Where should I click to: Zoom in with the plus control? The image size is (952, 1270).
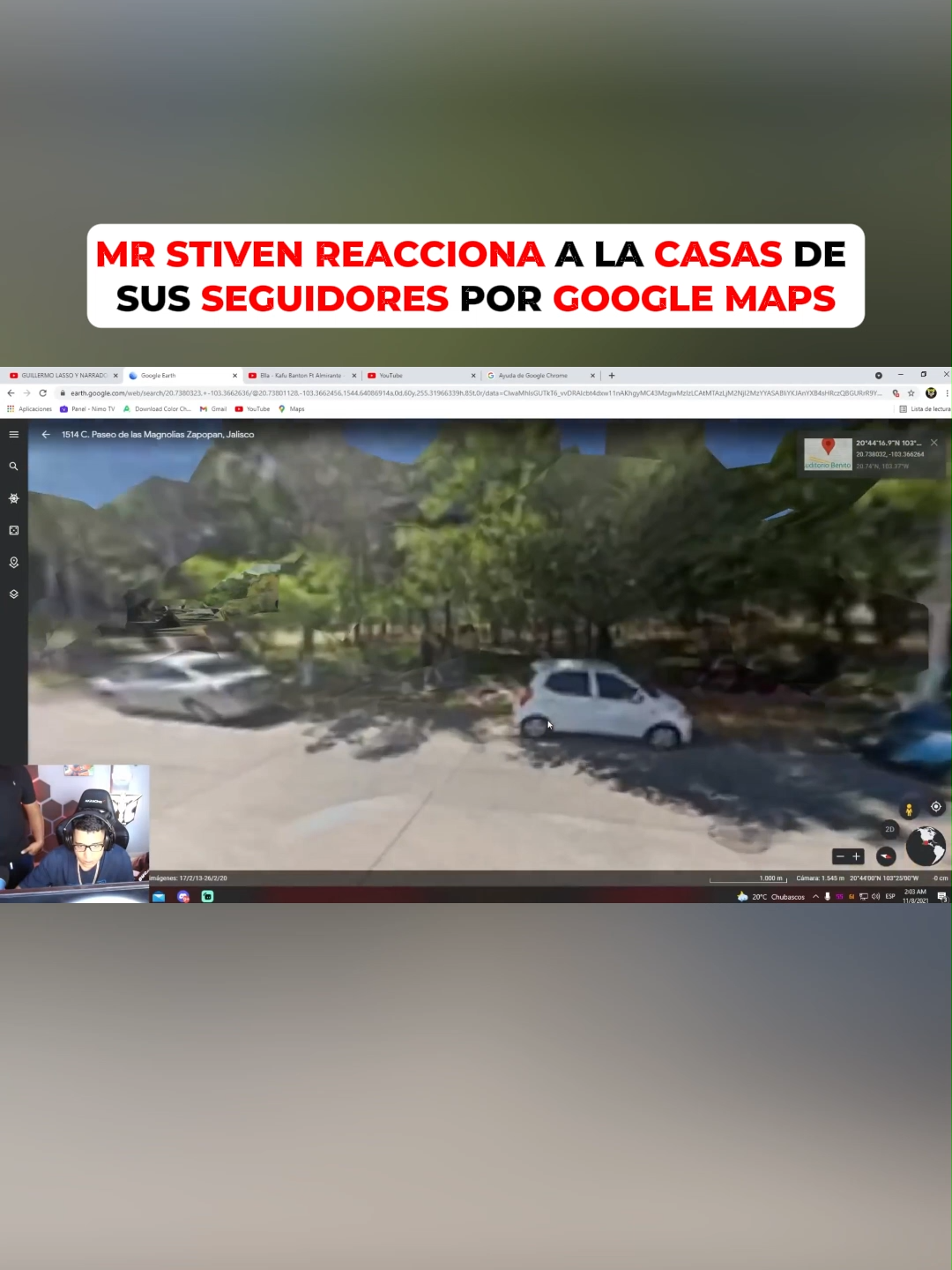(856, 856)
